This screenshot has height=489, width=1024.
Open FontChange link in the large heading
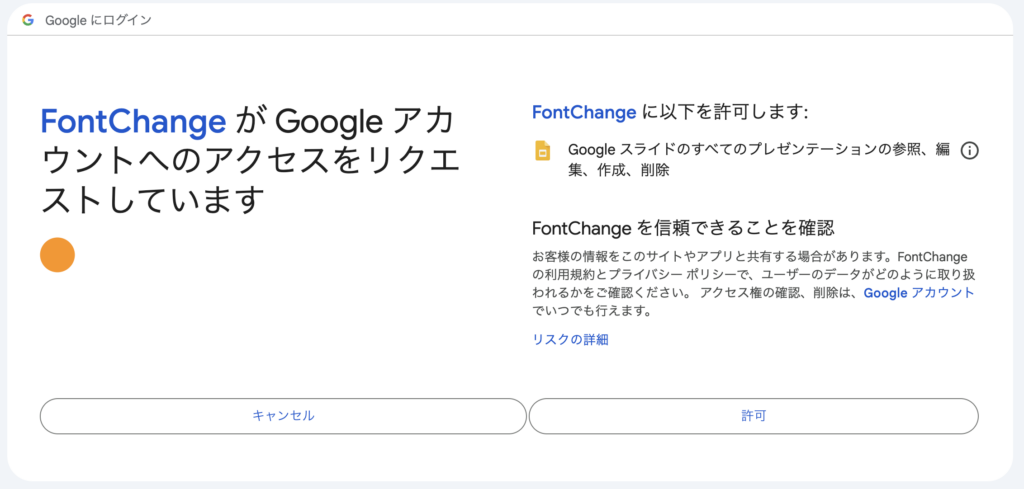(133, 122)
